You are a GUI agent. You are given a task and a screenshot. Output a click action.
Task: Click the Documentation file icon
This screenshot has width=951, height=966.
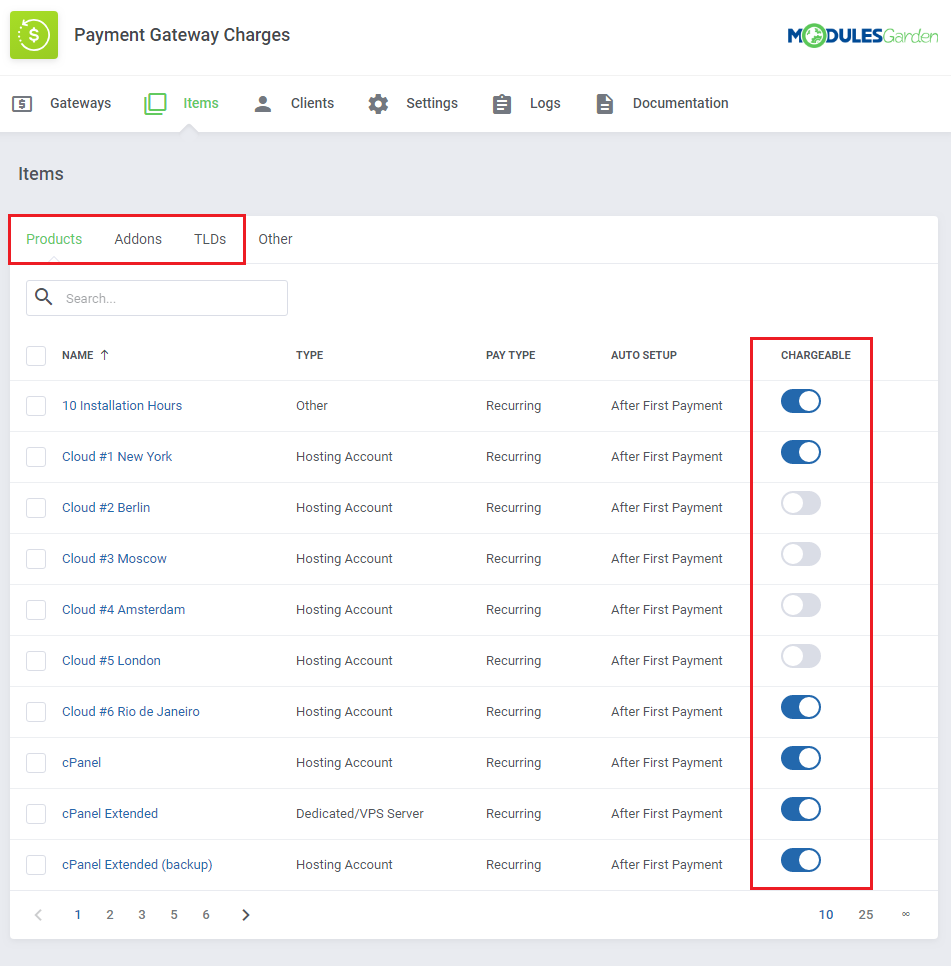(605, 104)
